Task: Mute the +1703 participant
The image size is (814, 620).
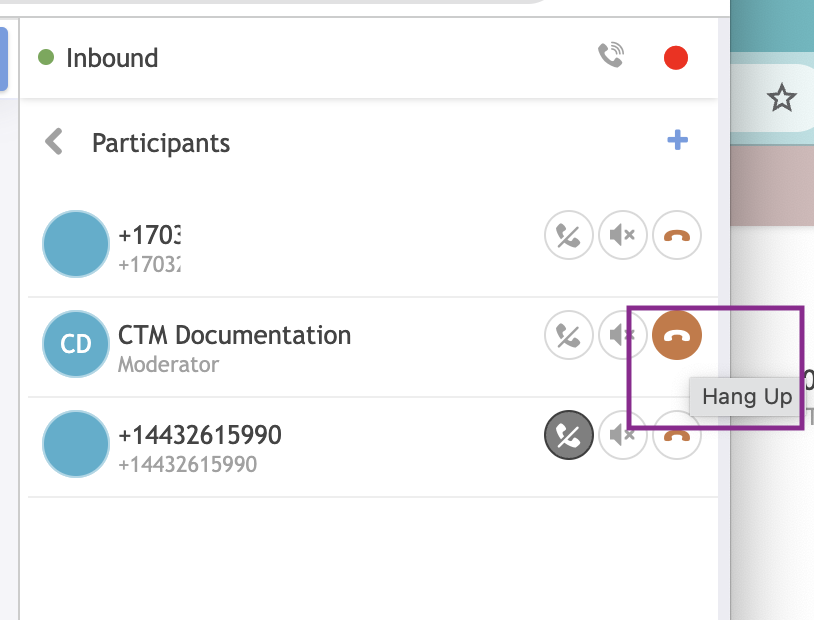Action: 623,236
